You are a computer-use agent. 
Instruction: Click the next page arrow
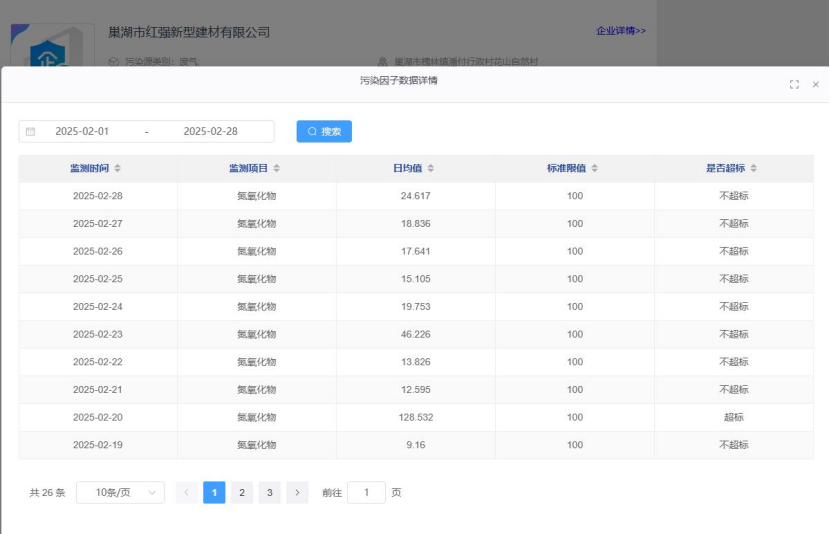click(297, 492)
